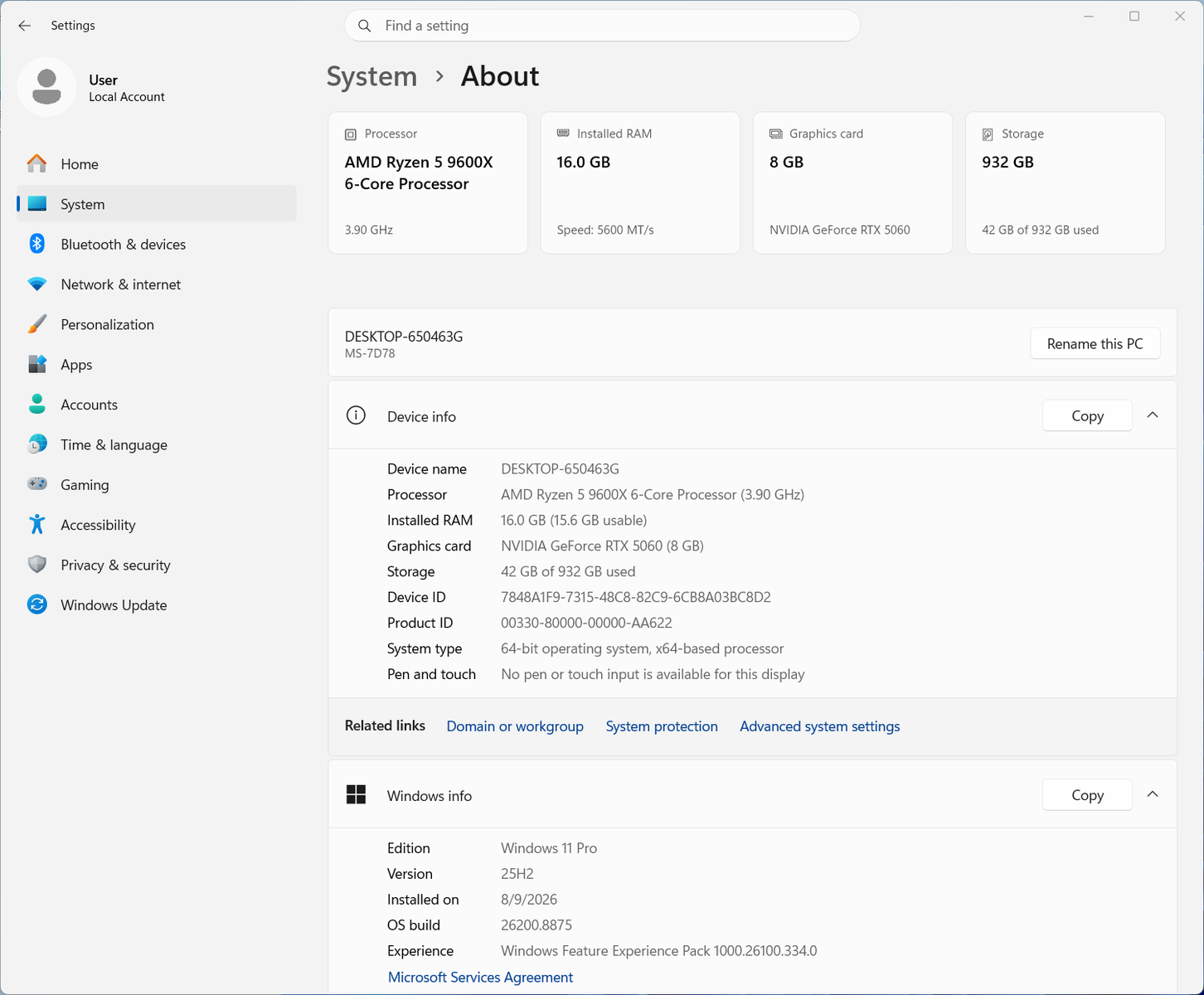Image resolution: width=1204 pixels, height=995 pixels.
Task: Open Accessibility settings
Action: coord(157,525)
